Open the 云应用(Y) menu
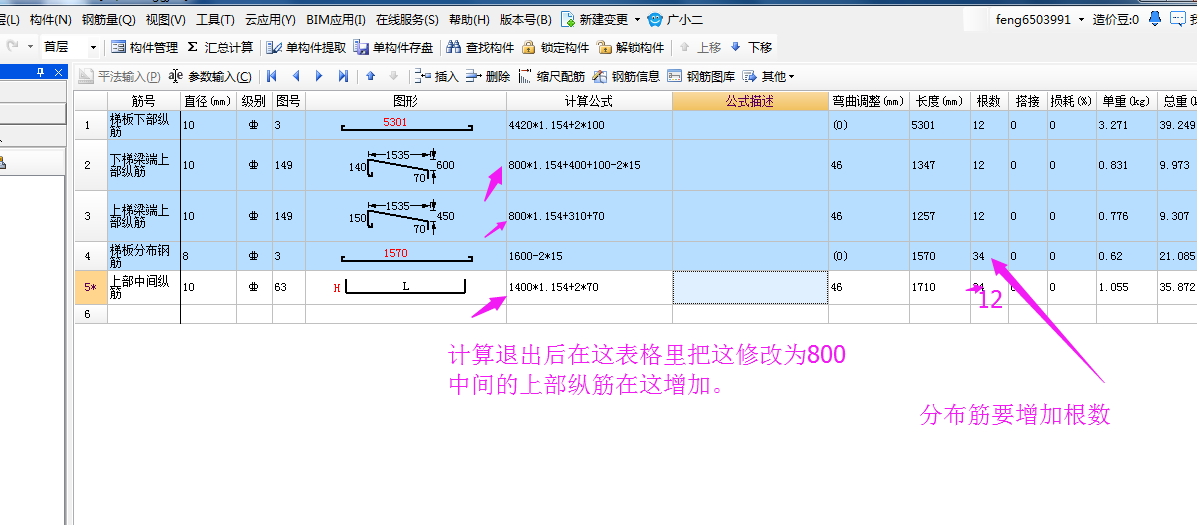 pyautogui.click(x=270, y=19)
